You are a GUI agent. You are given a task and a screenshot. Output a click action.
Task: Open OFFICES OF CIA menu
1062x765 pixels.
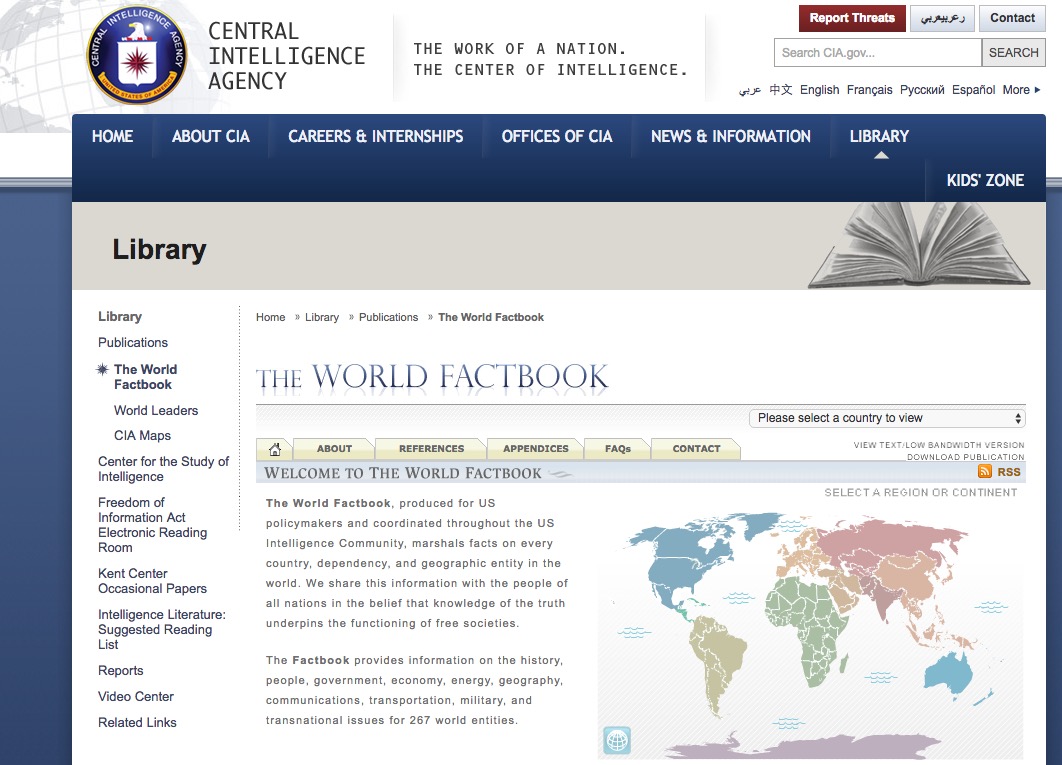pyautogui.click(x=557, y=136)
